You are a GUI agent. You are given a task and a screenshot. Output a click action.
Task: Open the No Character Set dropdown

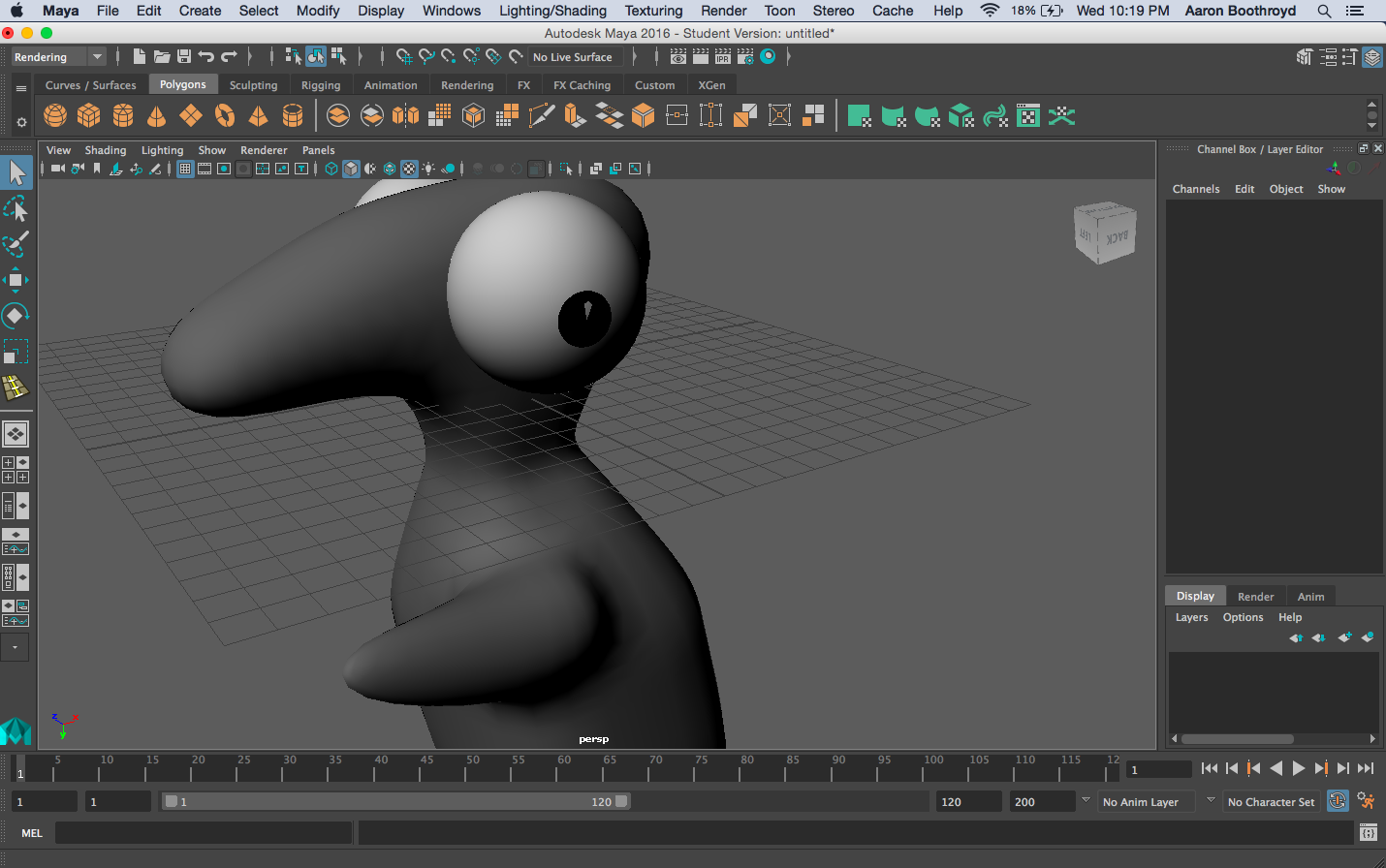(1271, 802)
